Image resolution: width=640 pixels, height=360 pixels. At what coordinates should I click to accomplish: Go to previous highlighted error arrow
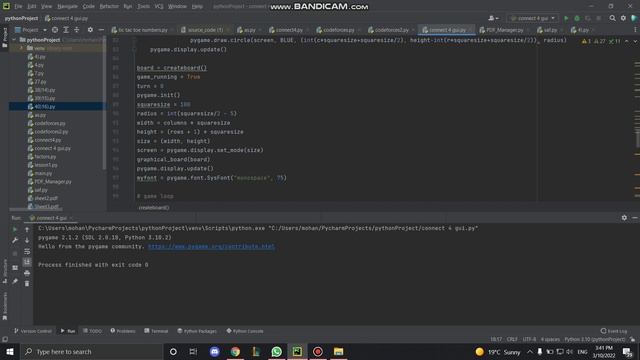tap(627, 41)
